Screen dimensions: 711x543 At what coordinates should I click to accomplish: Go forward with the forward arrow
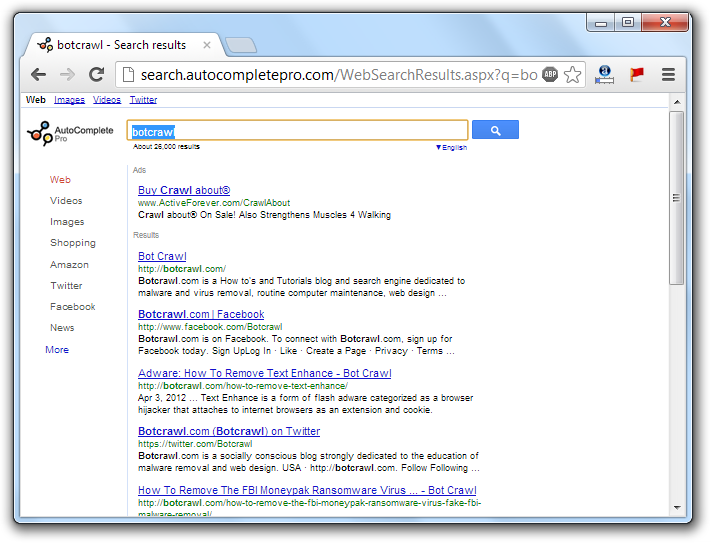(67, 74)
